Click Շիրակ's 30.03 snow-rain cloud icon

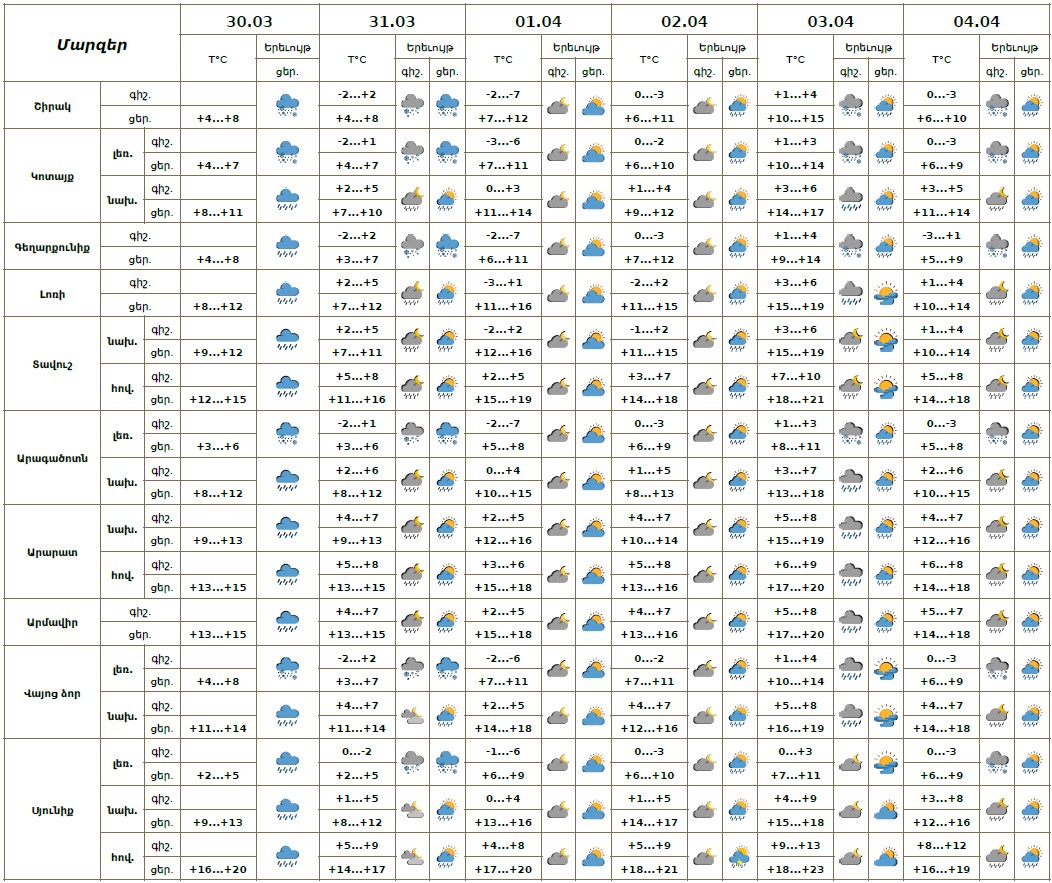(288, 105)
